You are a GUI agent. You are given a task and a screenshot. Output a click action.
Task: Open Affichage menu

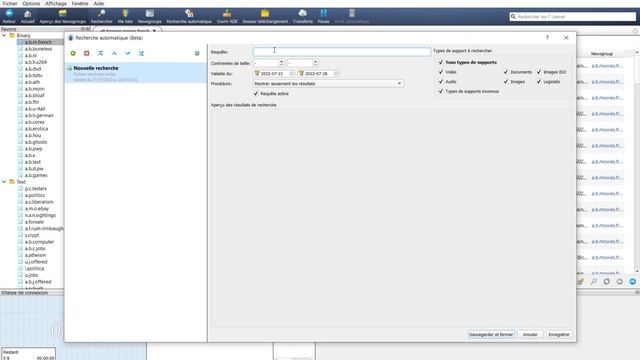pos(56,4)
